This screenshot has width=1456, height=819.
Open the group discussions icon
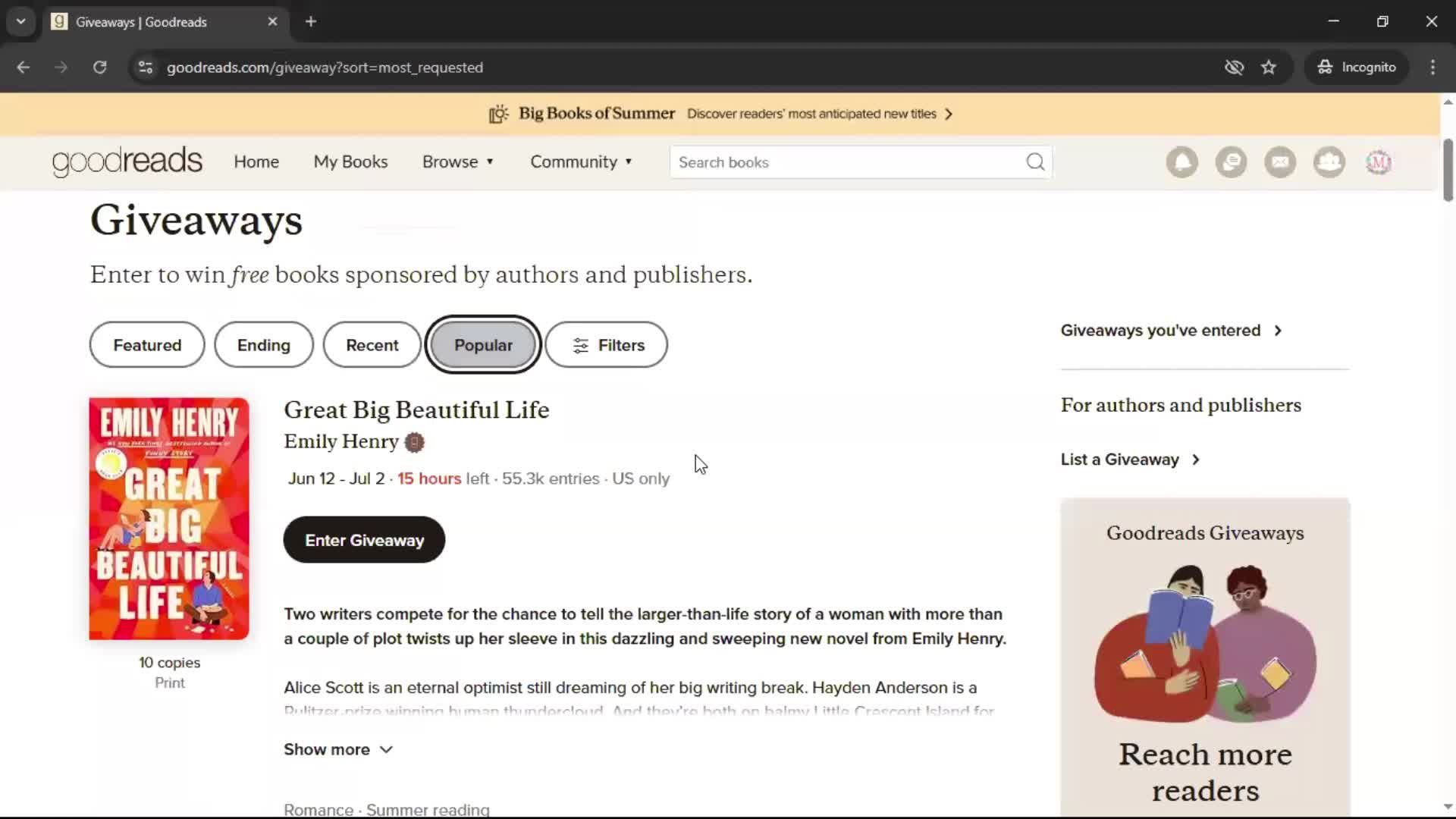[1231, 162]
